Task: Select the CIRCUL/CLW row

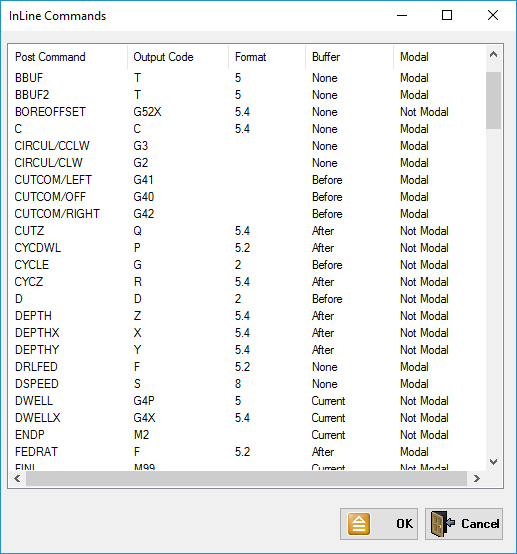Action: coord(247,163)
